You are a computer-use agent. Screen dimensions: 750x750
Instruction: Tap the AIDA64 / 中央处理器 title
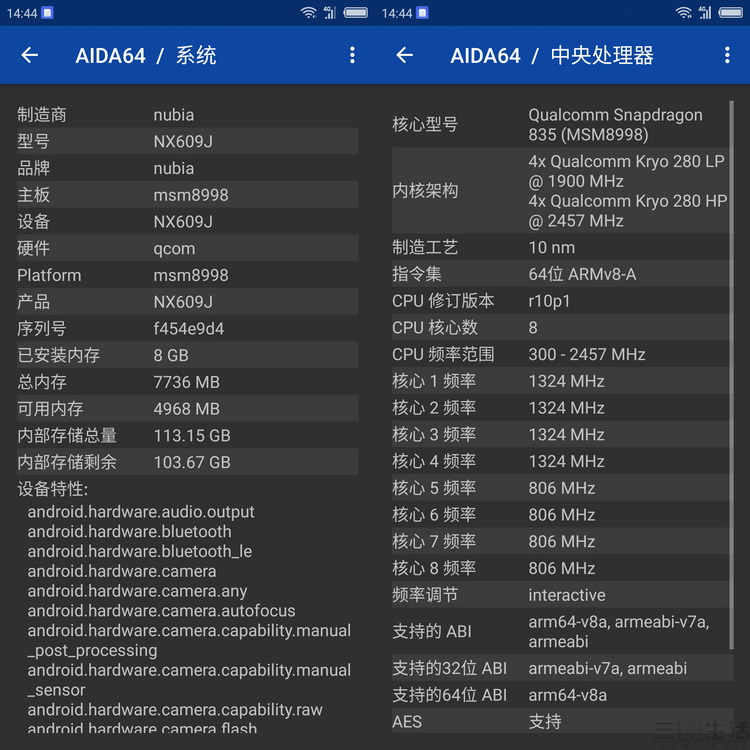pyautogui.click(x=552, y=55)
